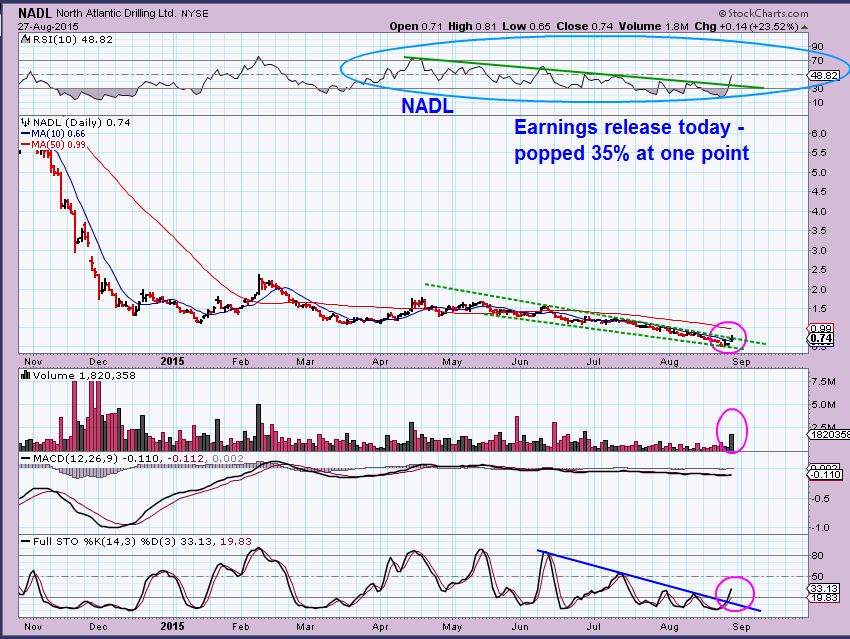Click the Open 0.71 value
The image size is (850, 639).
tap(416, 26)
